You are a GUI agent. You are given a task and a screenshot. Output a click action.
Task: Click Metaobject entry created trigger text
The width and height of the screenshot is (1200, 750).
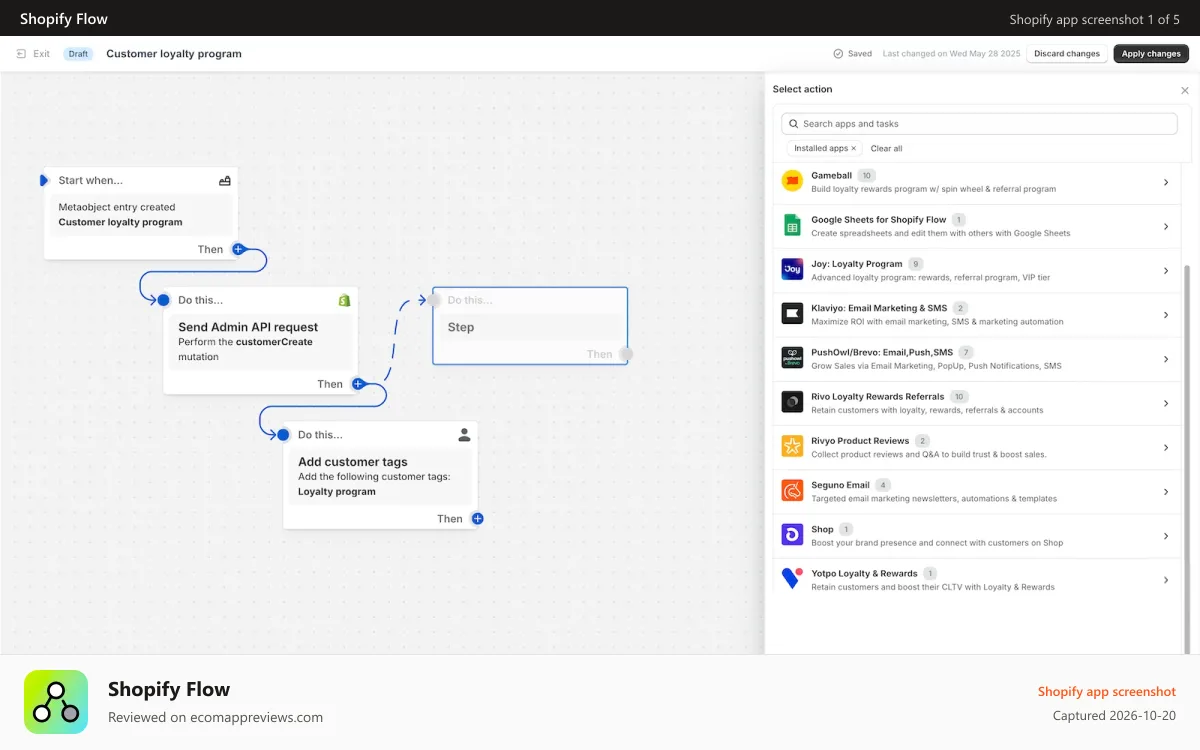coord(117,207)
